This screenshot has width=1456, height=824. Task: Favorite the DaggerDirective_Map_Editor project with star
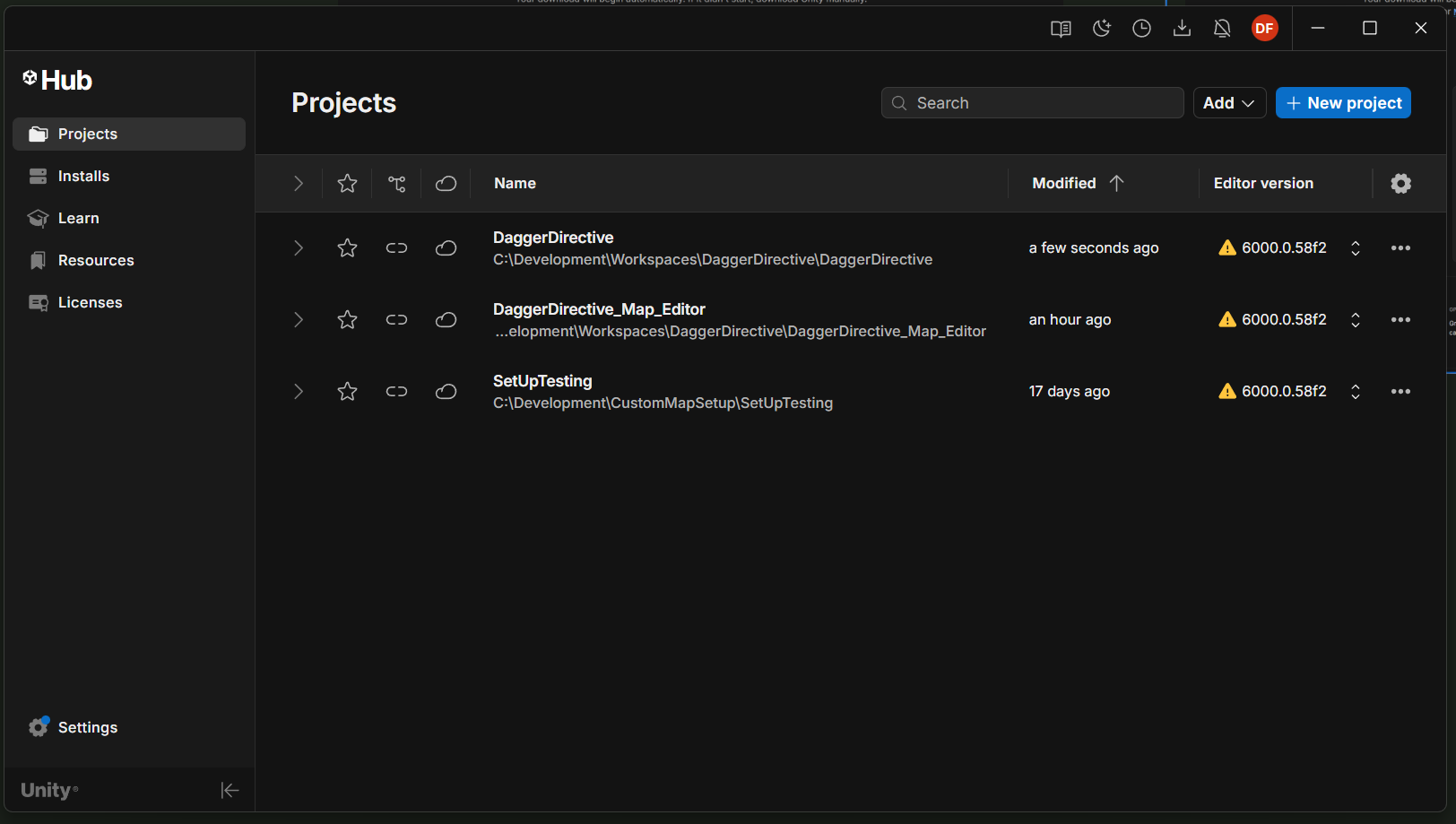[x=347, y=320]
